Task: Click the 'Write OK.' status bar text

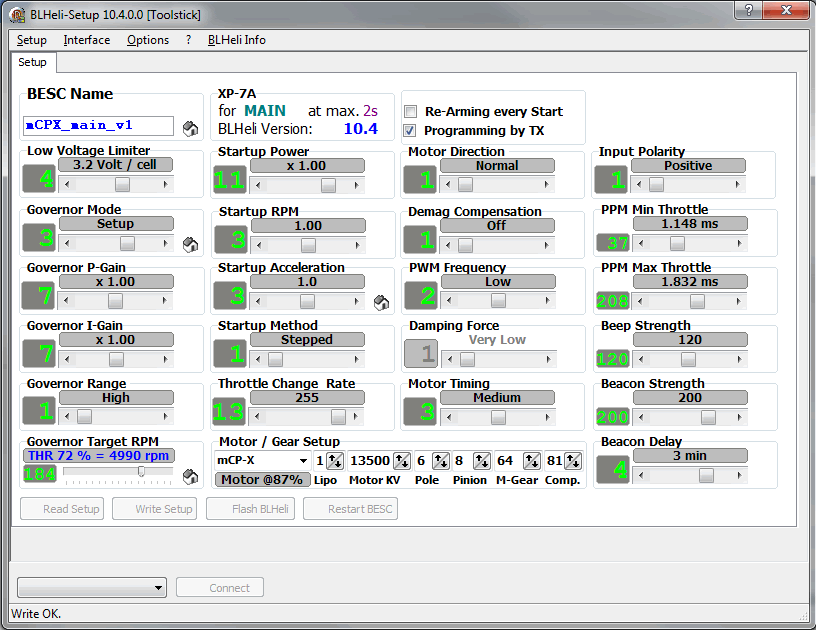Action: click(36, 614)
